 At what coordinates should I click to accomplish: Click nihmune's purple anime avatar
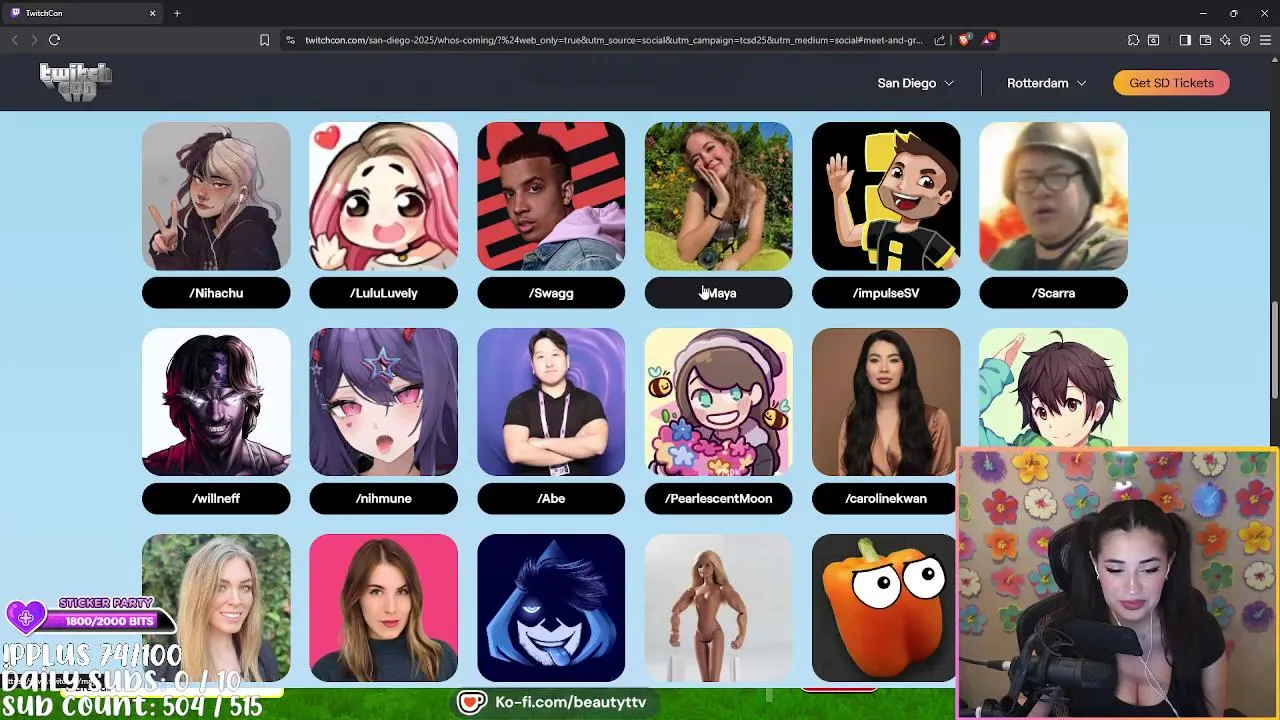tap(384, 402)
